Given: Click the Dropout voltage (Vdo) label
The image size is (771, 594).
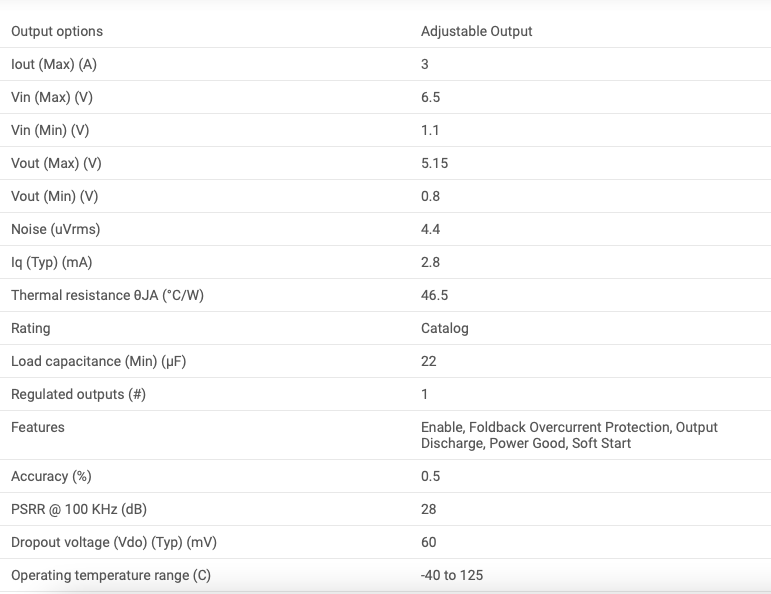Looking at the screenshot, I should click(x=114, y=542).
